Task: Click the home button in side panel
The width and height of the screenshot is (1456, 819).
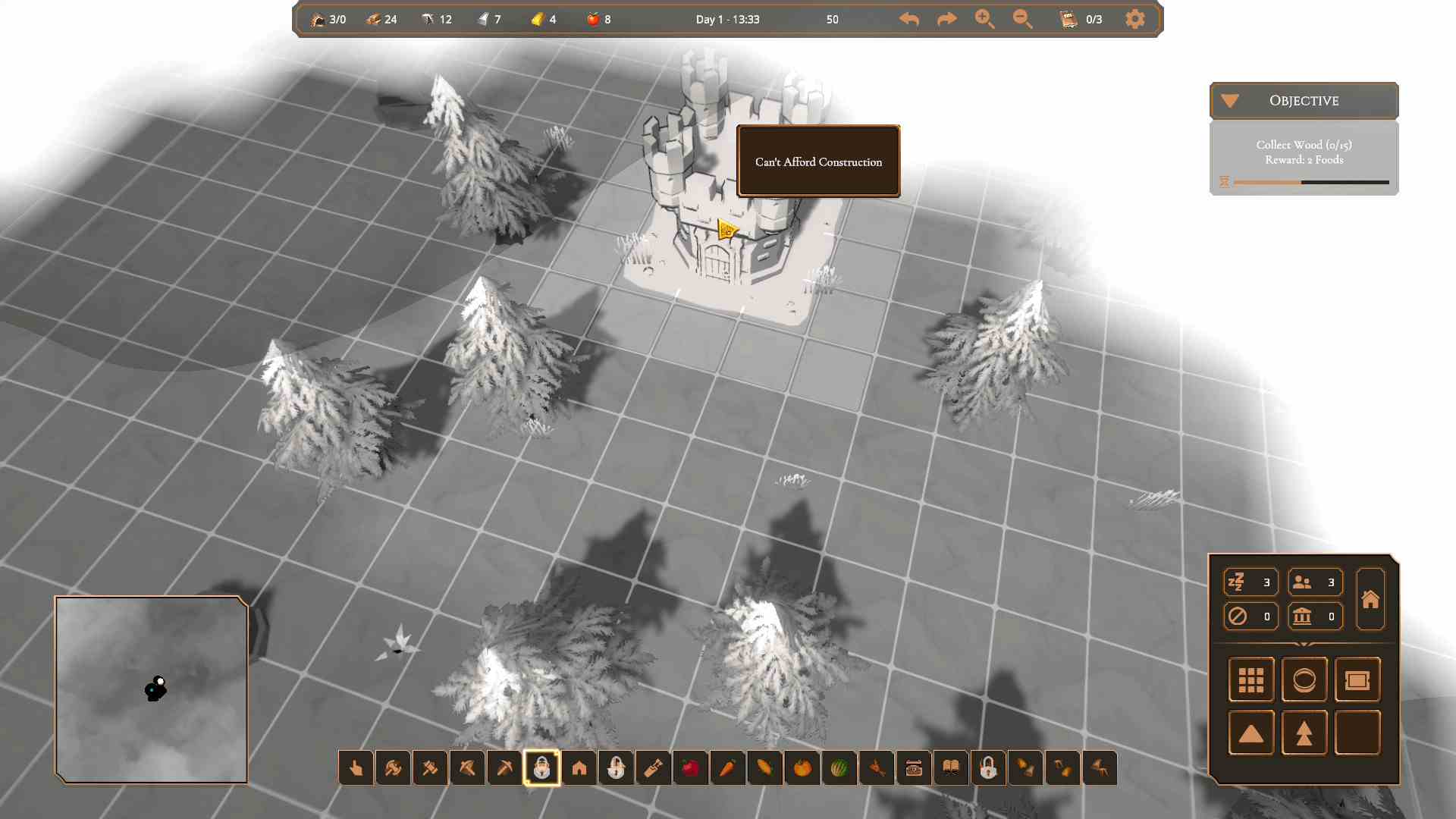Action: tap(1370, 600)
